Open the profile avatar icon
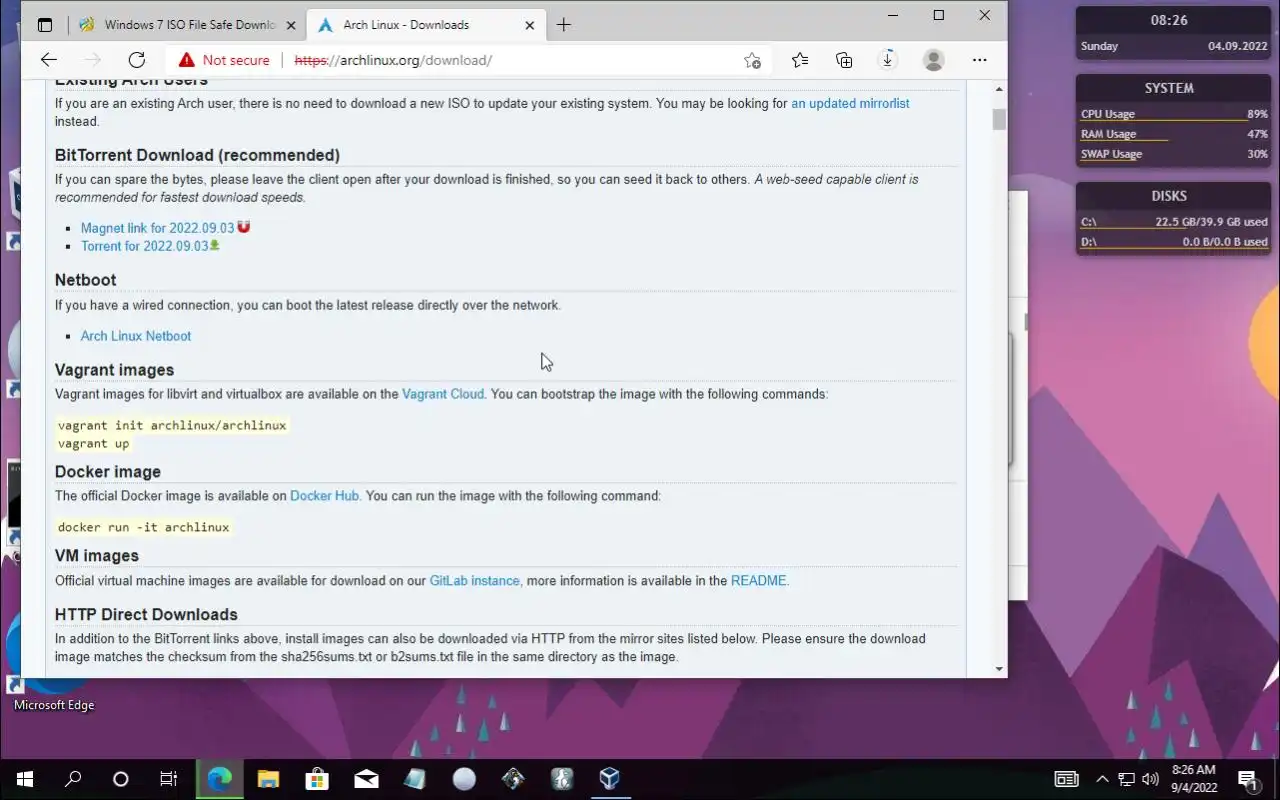The height and width of the screenshot is (800, 1280). 933,60
